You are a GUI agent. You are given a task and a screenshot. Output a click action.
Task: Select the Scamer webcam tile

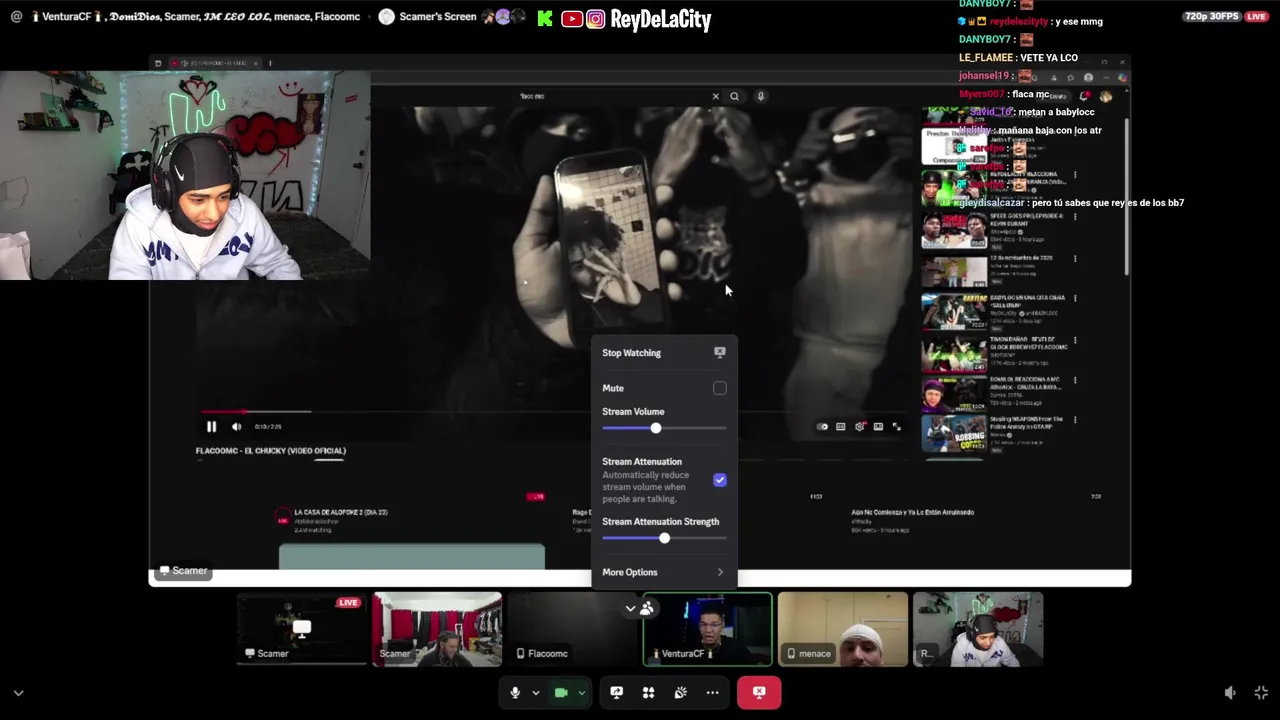437,629
